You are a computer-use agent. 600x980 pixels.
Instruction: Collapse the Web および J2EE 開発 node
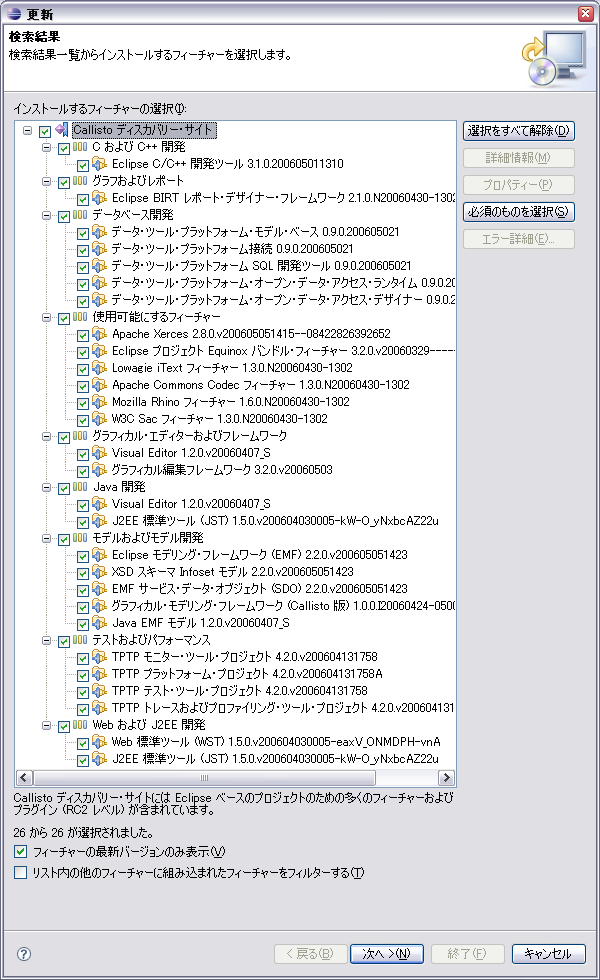point(46,726)
